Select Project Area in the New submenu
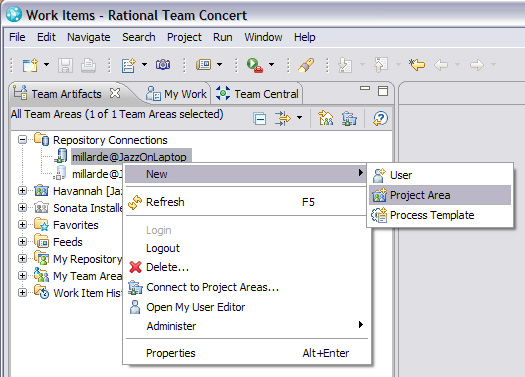 440,195
